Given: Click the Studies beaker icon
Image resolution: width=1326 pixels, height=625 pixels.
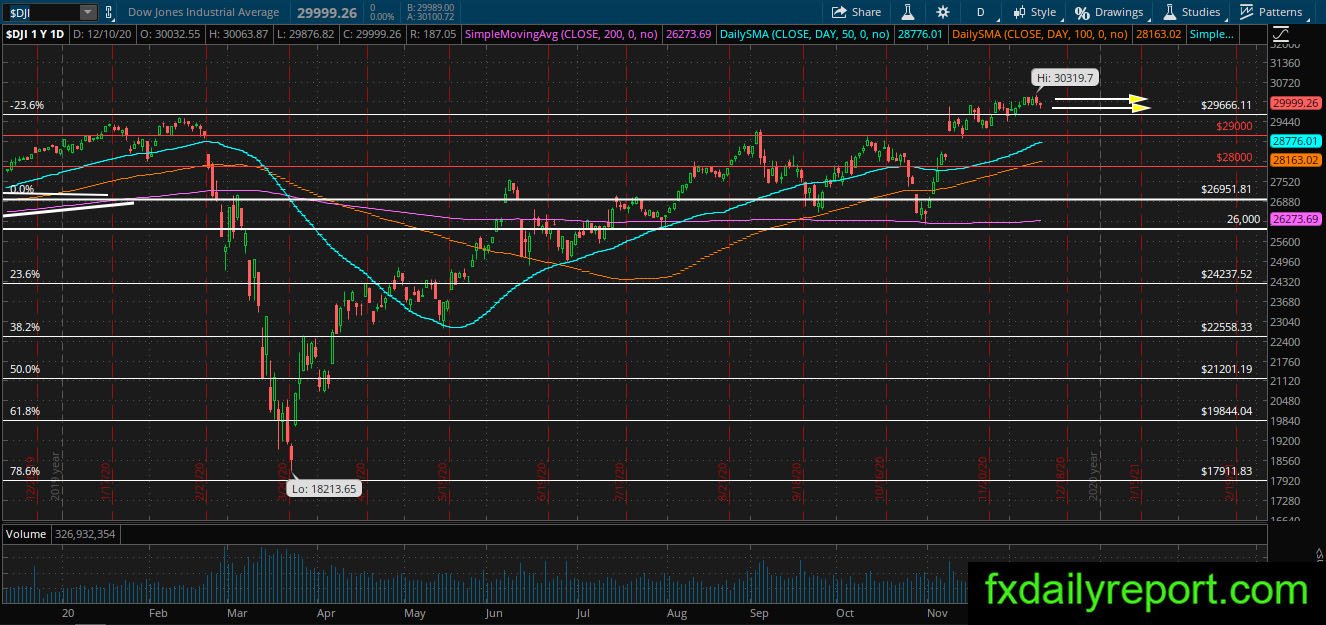Looking at the screenshot, I should pos(1168,12).
